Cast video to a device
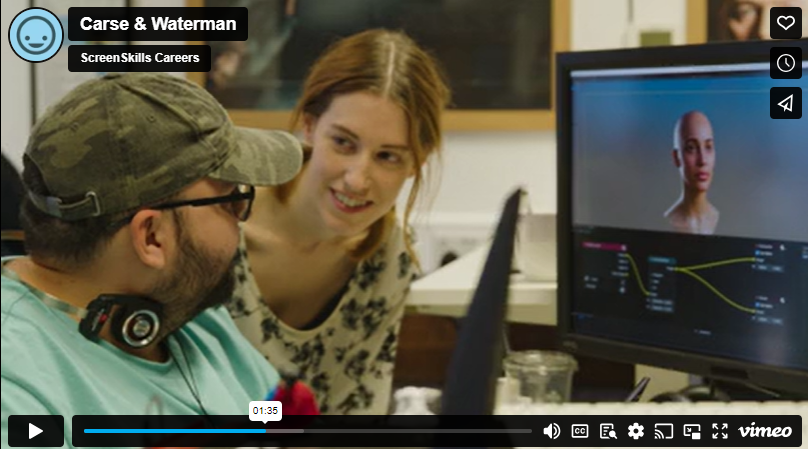This screenshot has height=449, width=808. point(663,431)
